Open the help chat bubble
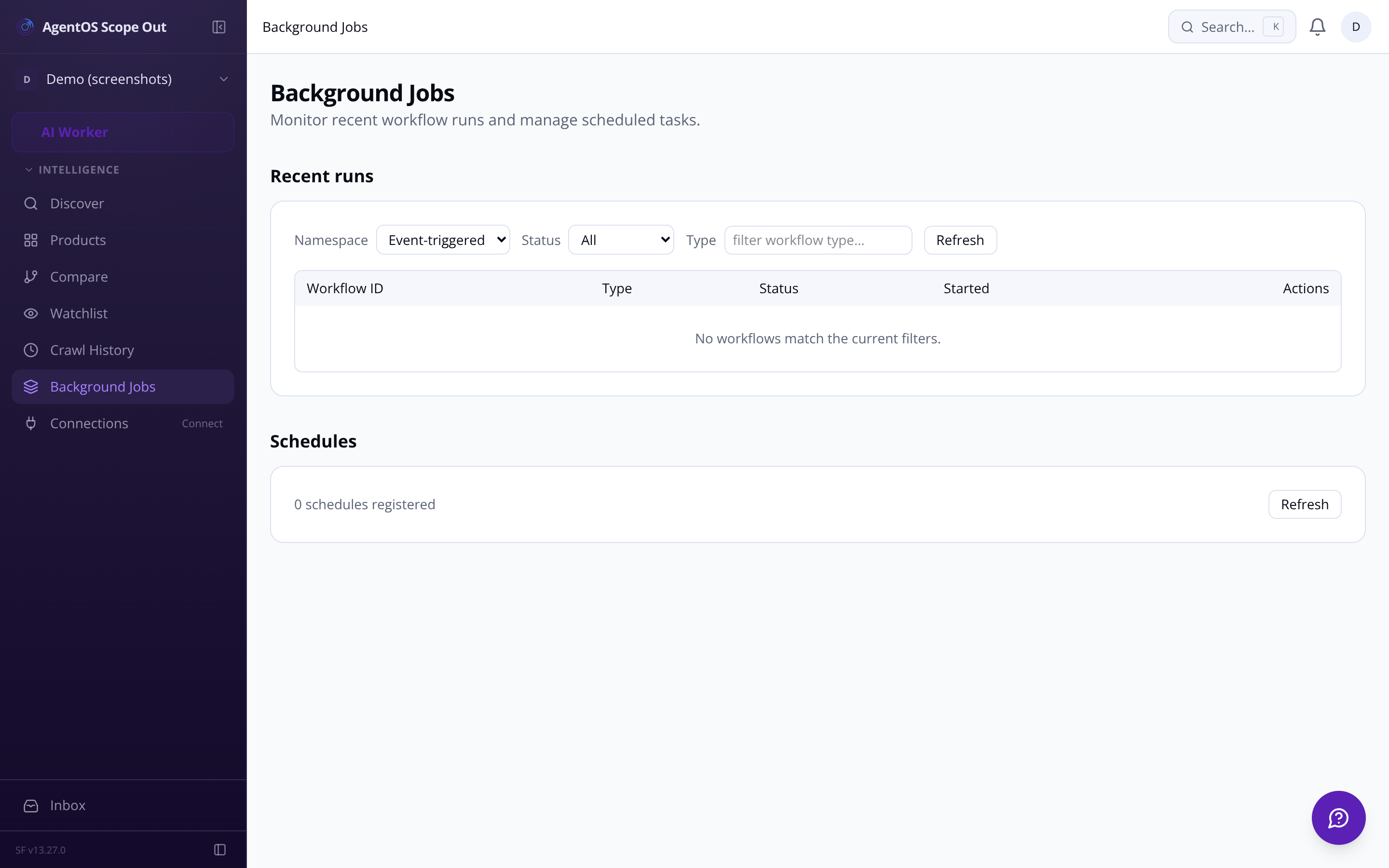This screenshot has width=1389, height=868. (1338, 817)
